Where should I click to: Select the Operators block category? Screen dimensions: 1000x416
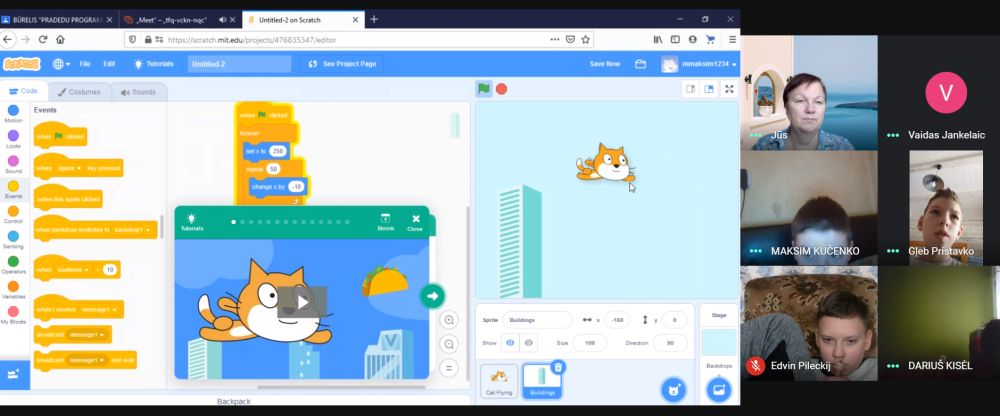click(13, 265)
